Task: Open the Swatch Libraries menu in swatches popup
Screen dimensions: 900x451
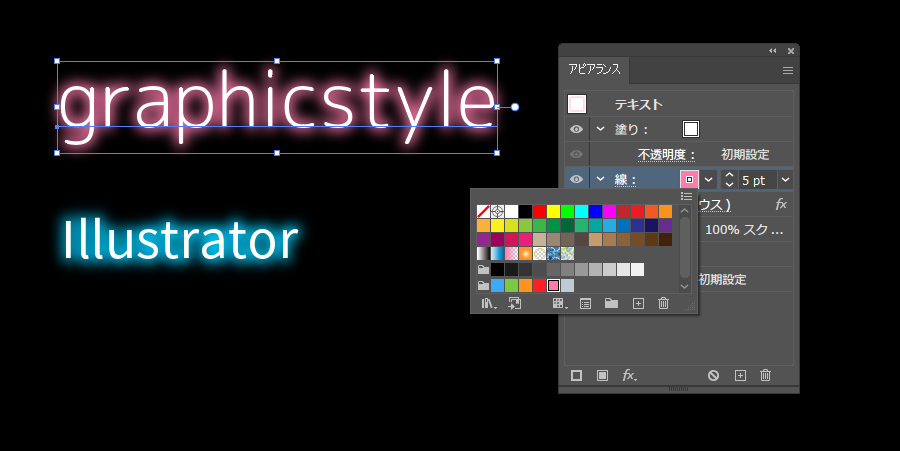Action: (488, 304)
